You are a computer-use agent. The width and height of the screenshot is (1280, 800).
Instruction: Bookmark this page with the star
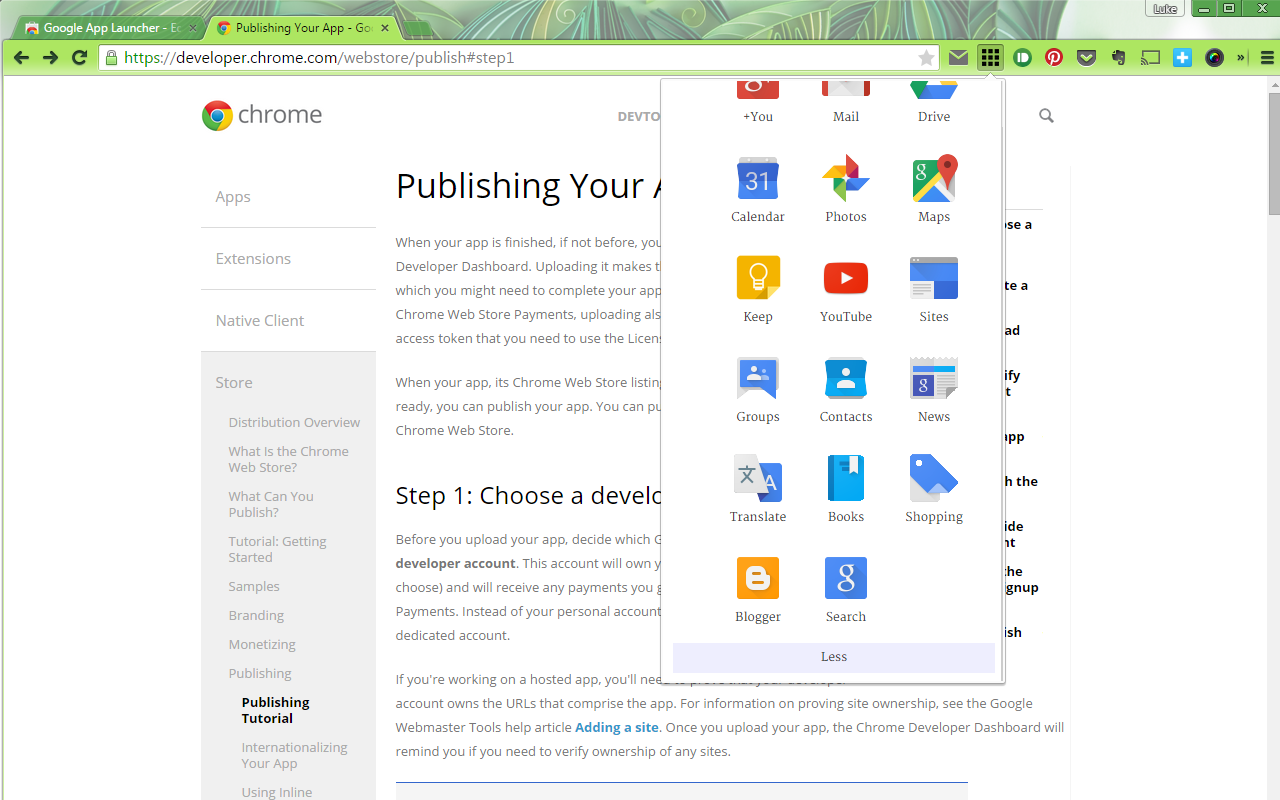tap(926, 58)
